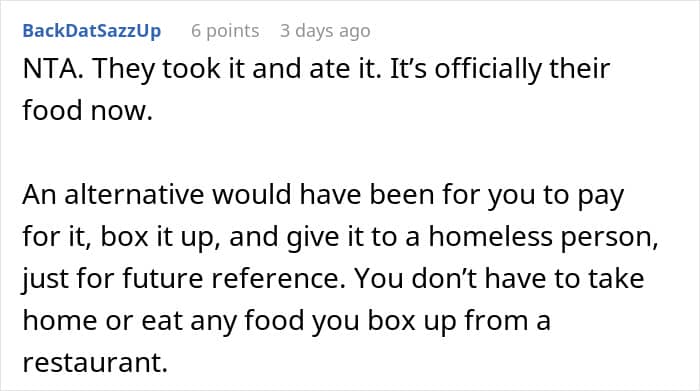This screenshot has width=700, height=391.
Task: Click the phrase box it up
Action: [160, 237]
